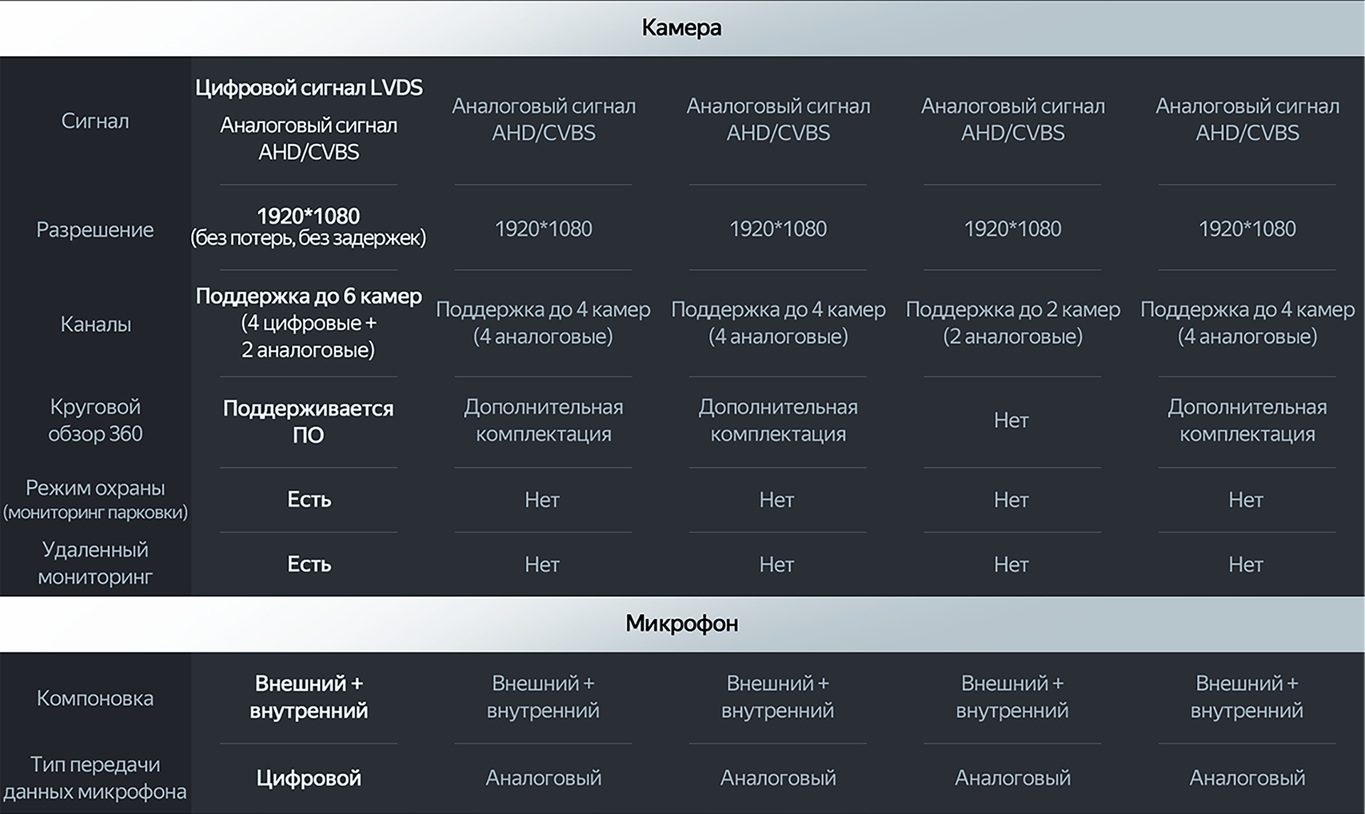Click the bold Внешний + внутренний cell
The width and height of the screenshot is (1365, 814).
(308, 697)
